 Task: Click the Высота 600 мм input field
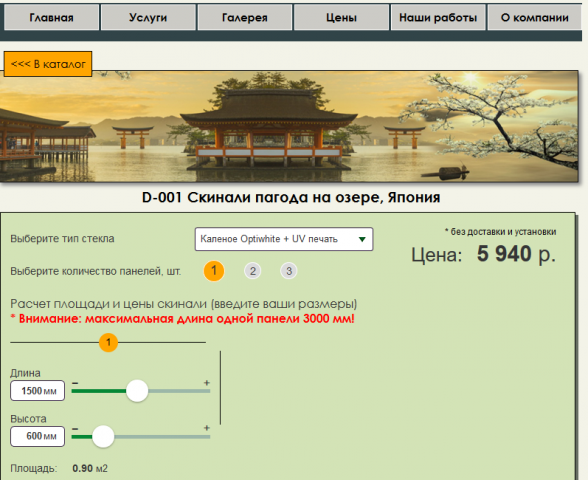38,436
